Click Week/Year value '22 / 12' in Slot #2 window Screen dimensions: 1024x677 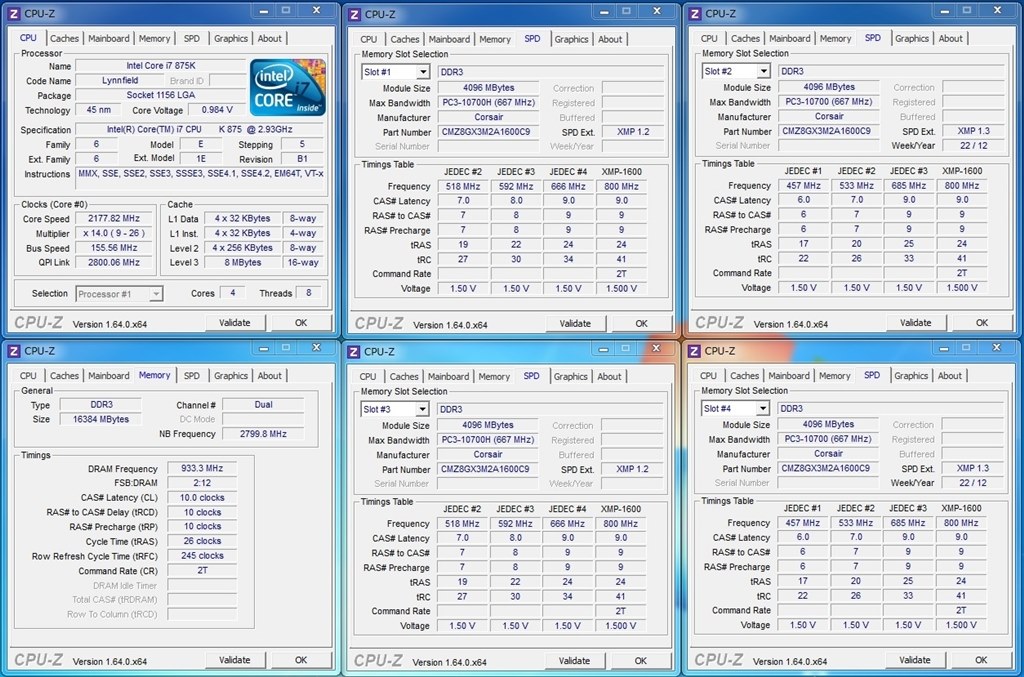click(x=974, y=146)
